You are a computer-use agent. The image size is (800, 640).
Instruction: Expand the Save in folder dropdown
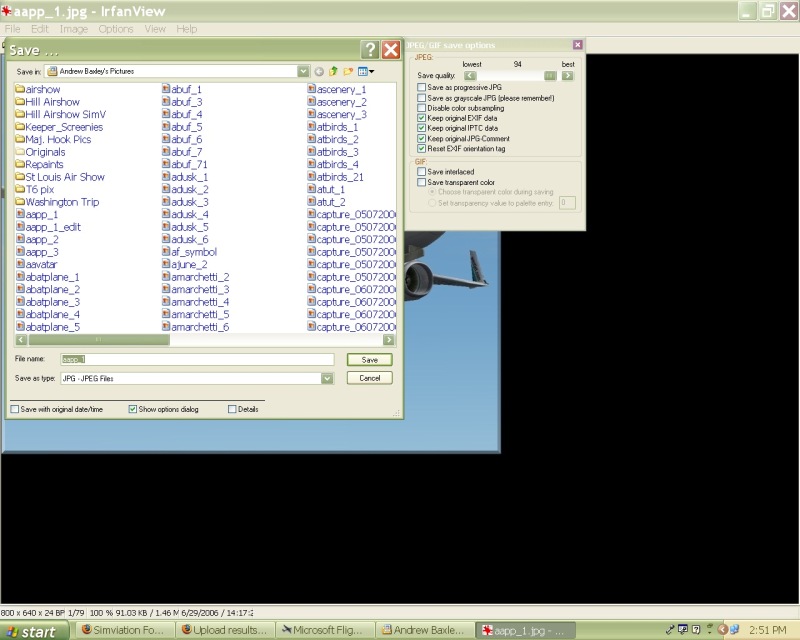[303, 72]
